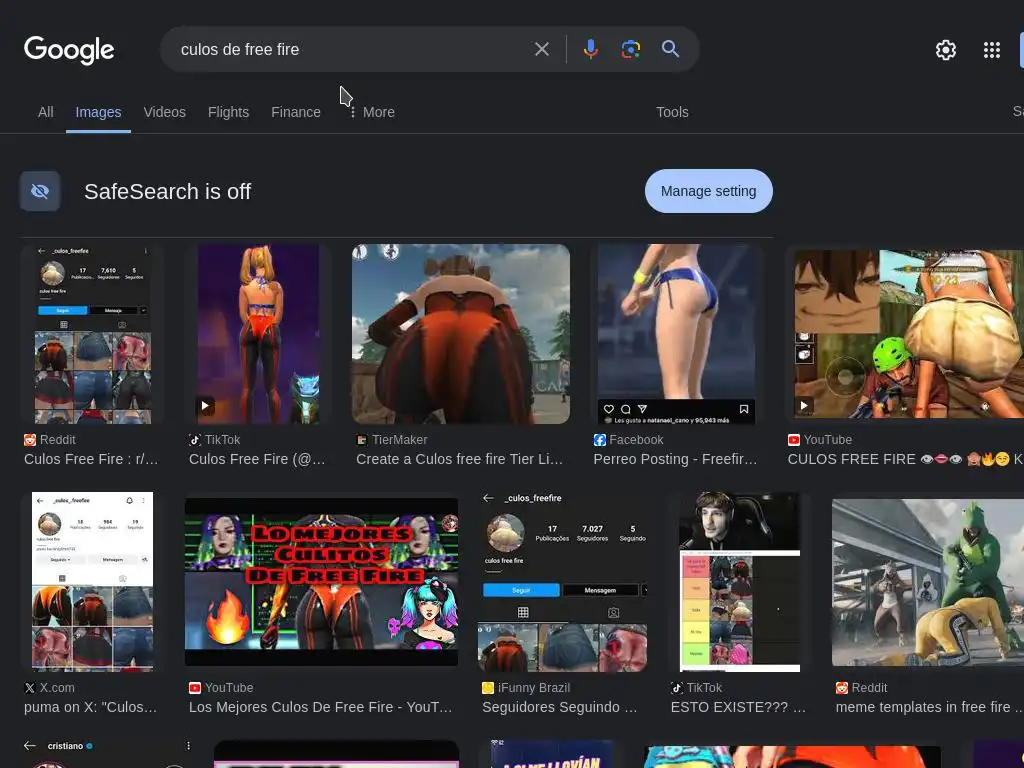Image resolution: width=1024 pixels, height=768 pixels.
Task: Select the Images tab
Action: [98, 112]
